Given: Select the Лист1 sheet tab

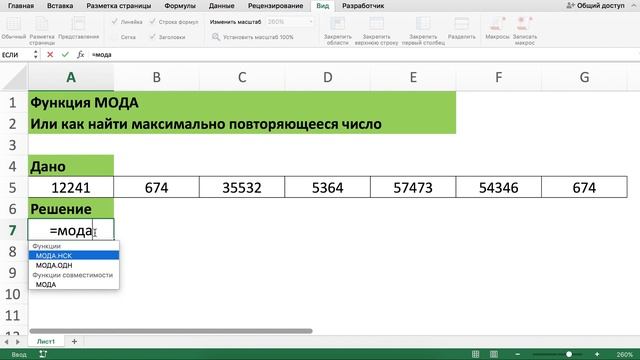Looking at the screenshot, I should tap(46, 341).
